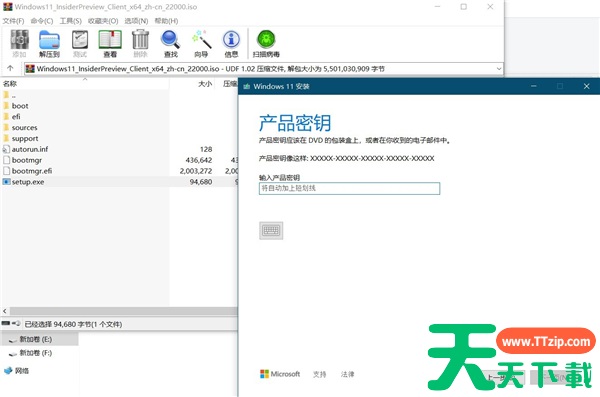Select New Volume (F:) in the sidebar
The width and height of the screenshot is (600, 397).
tap(36, 353)
